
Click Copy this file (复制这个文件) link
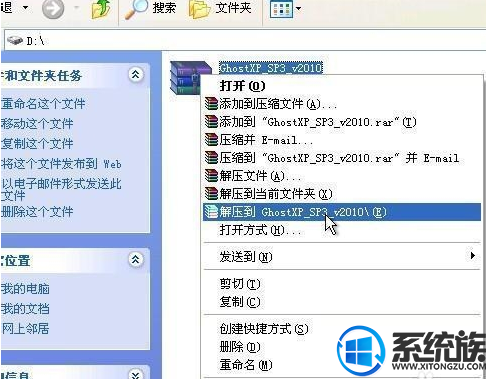click(37, 144)
